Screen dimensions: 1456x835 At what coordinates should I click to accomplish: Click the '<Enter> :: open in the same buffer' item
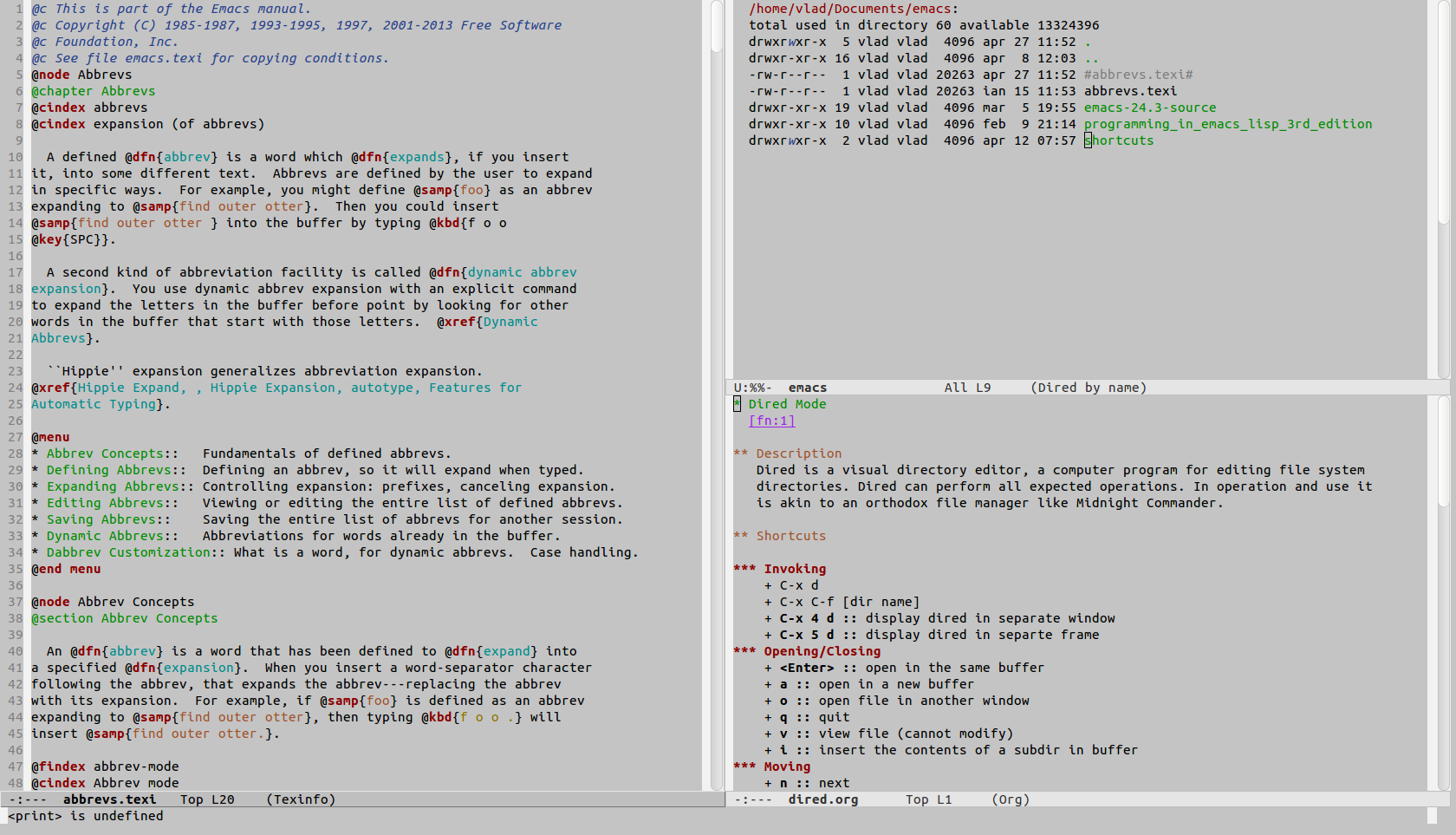point(904,668)
